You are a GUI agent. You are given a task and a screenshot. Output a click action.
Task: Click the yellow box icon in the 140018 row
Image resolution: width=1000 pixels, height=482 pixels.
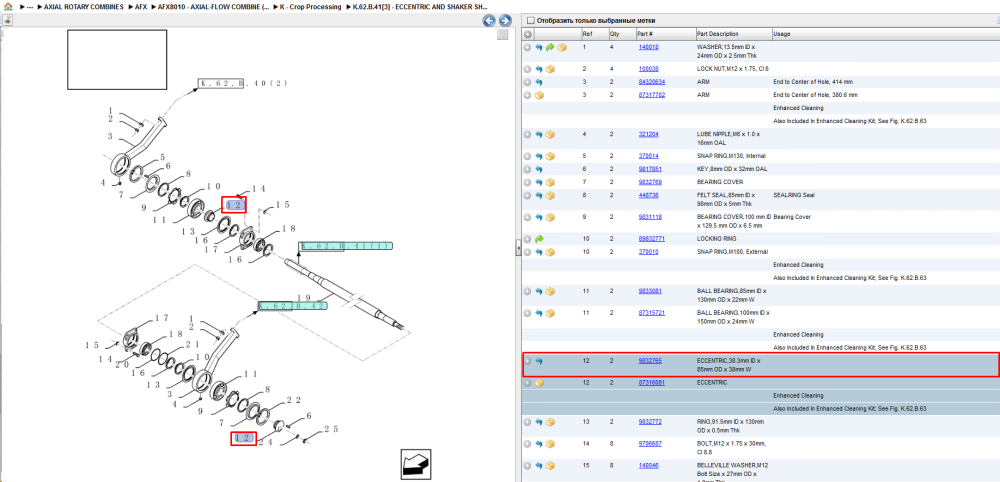[x=562, y=47]
